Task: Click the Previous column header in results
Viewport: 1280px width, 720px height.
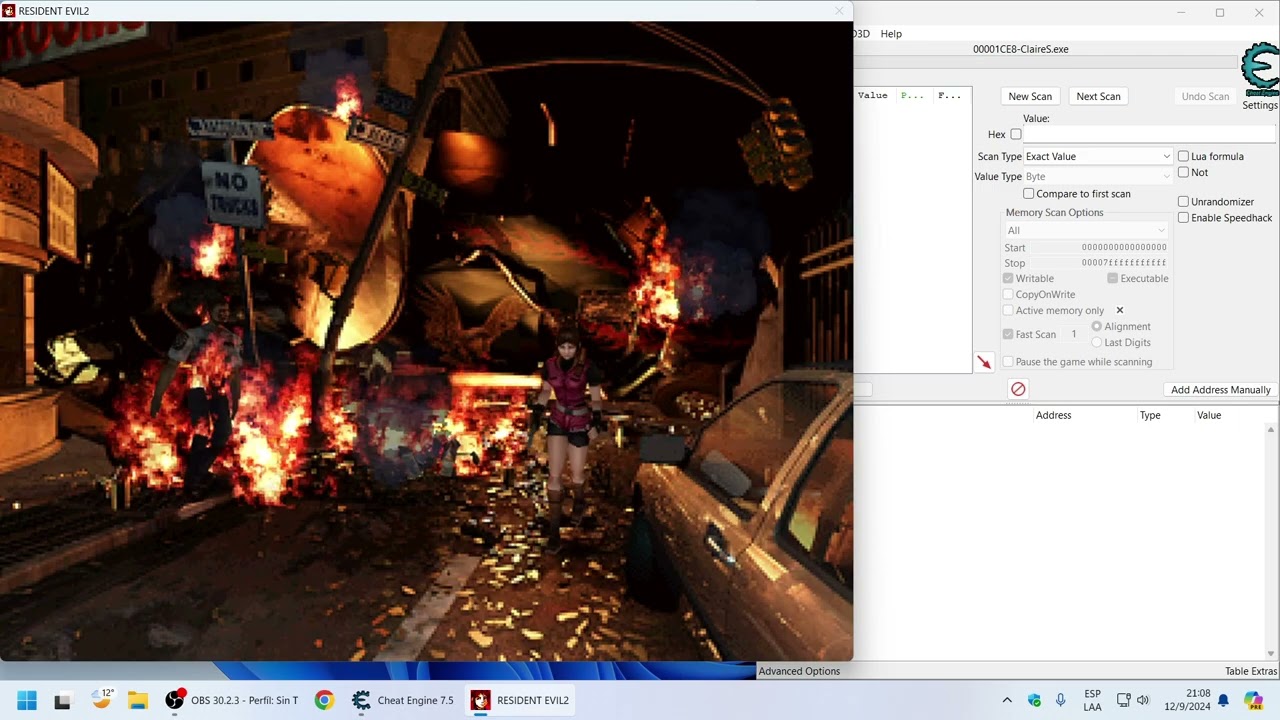Action: coord(914,95)
